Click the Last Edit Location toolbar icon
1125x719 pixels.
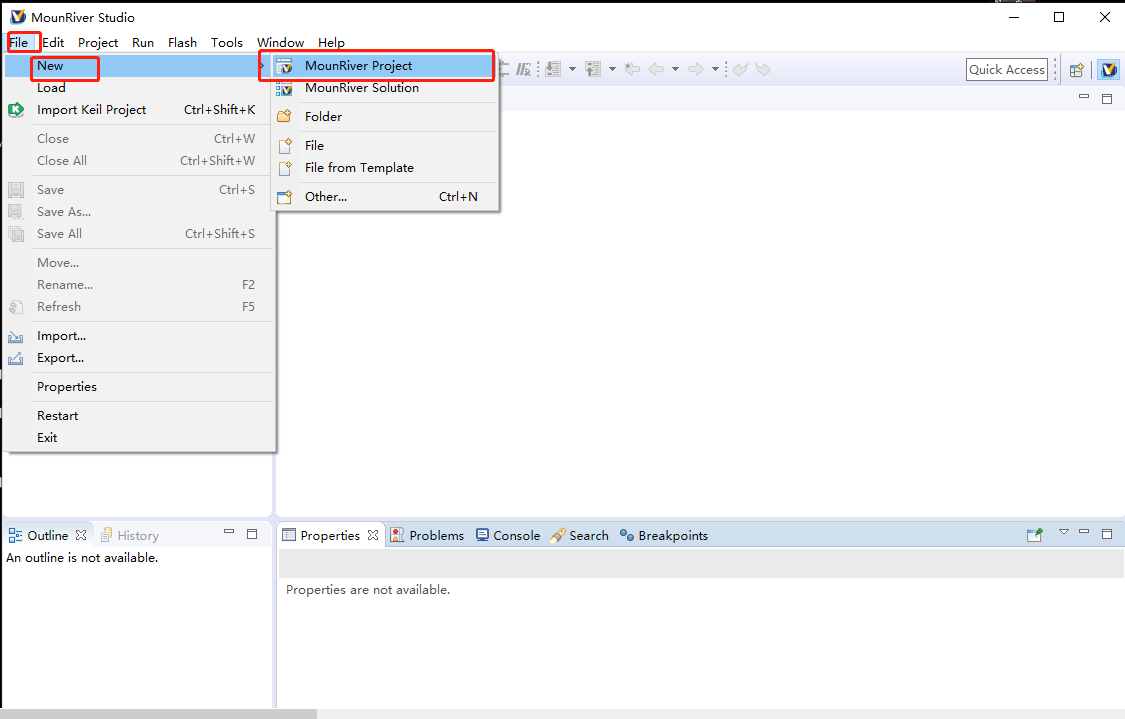coord(632,69)
